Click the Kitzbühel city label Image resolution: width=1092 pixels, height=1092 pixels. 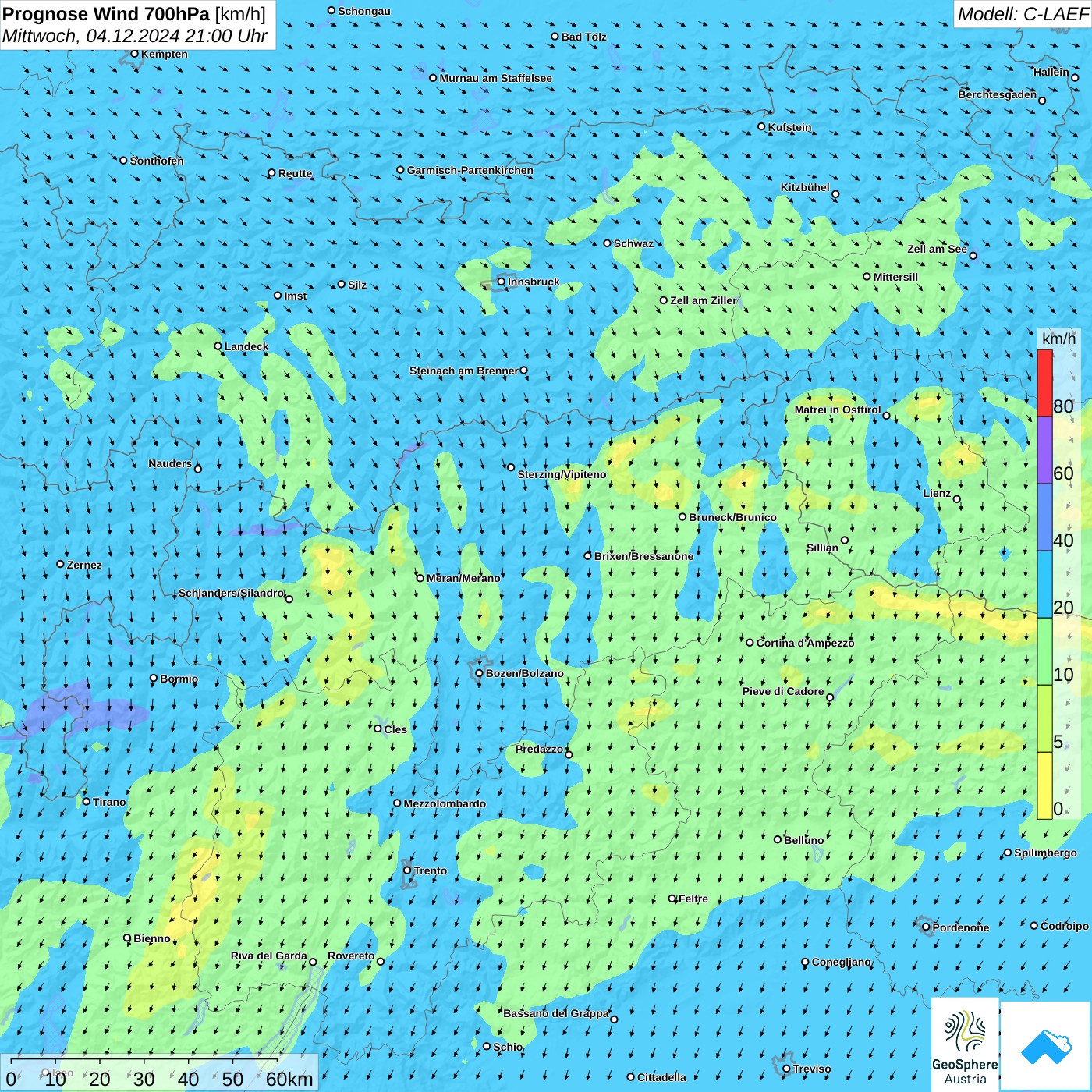point(805,187)
